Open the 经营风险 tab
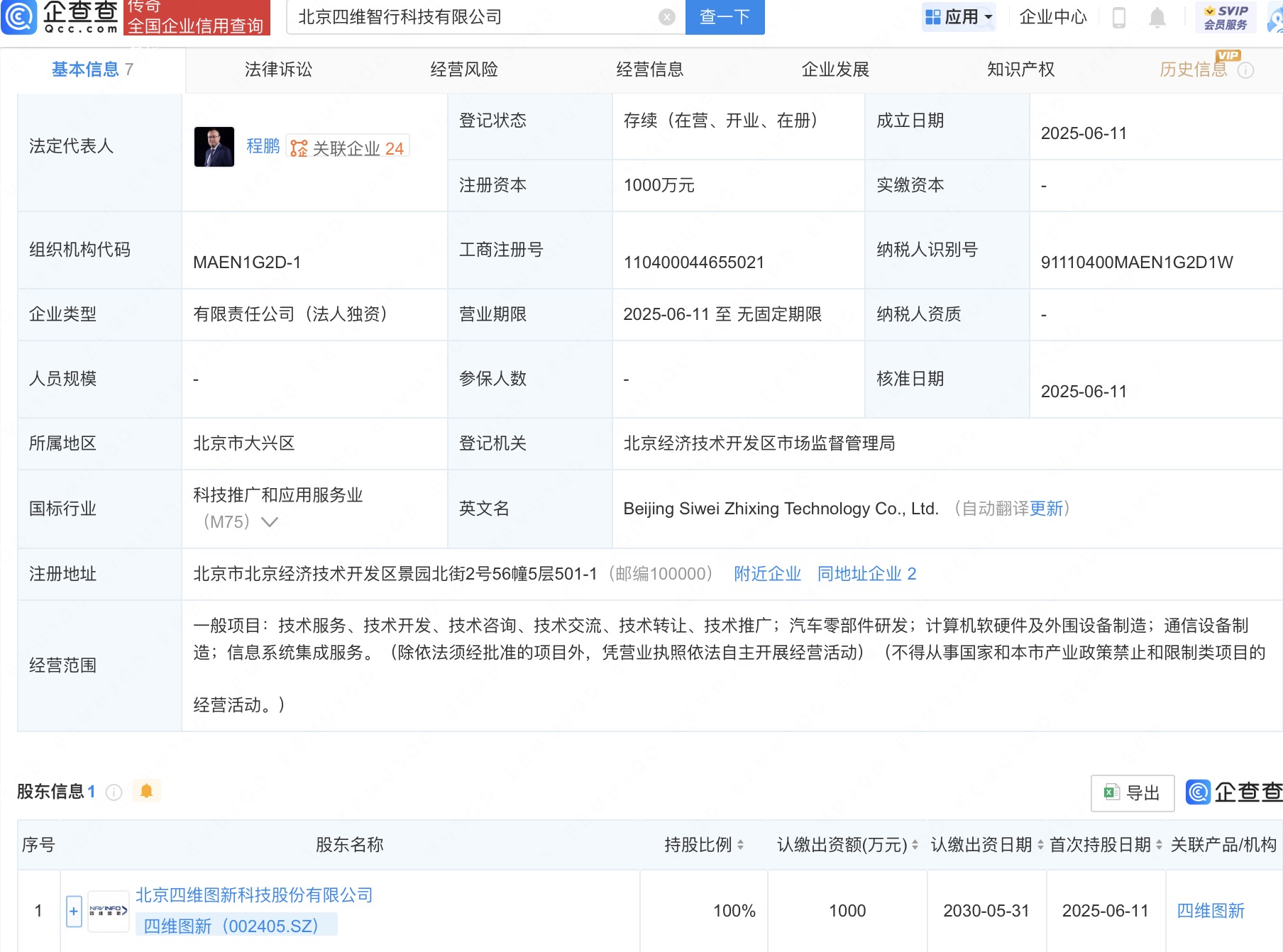The image size is (1283, 952). pyautogui.click(x=464, y=70)
